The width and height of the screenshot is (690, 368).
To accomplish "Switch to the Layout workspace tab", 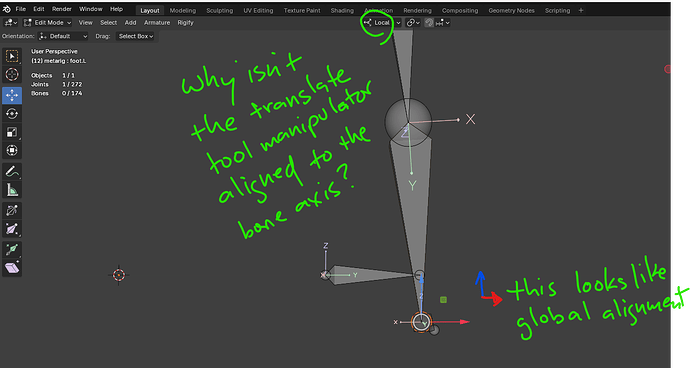I will click(x=150, y=11).
